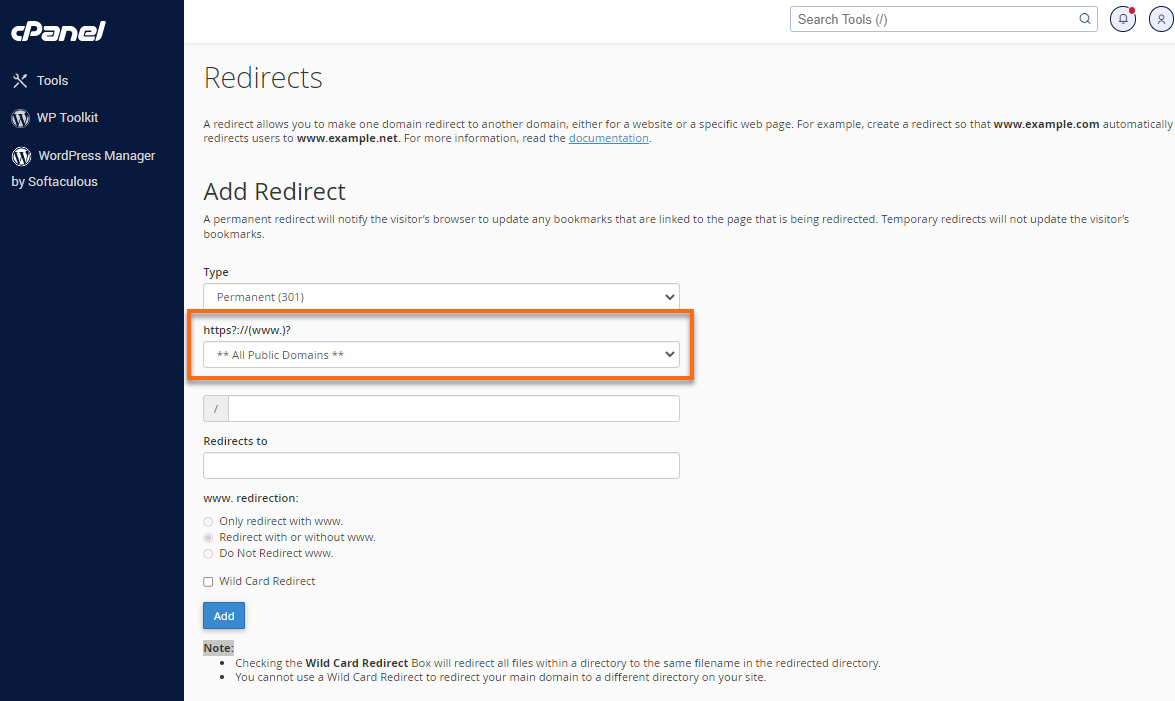Open the All Public Domains dropdown
The width and height of the screenshot is (1175, 701).
tap(441, 354)
